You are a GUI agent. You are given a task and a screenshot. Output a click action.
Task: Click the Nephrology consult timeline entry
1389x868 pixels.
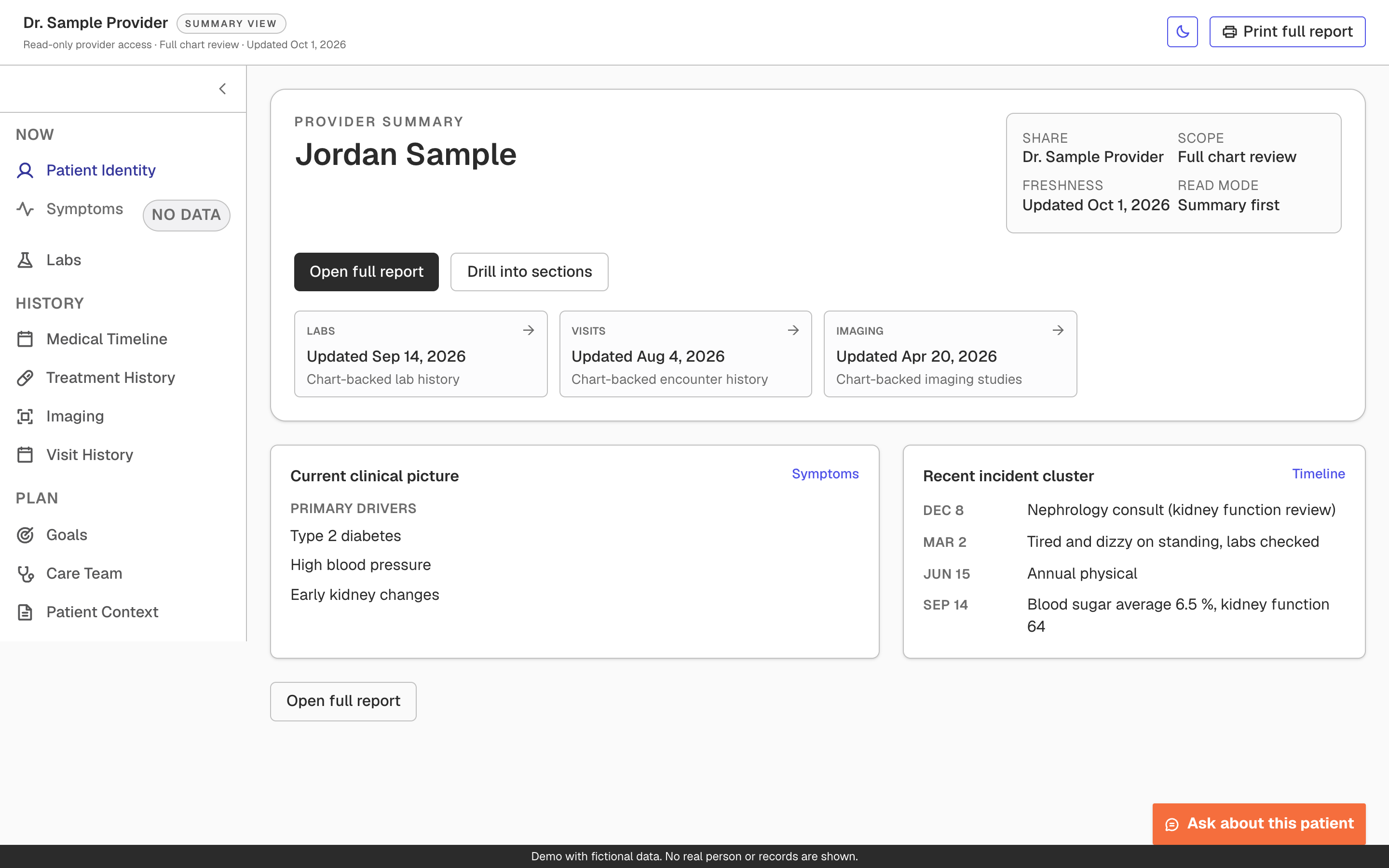(1181, 510)
